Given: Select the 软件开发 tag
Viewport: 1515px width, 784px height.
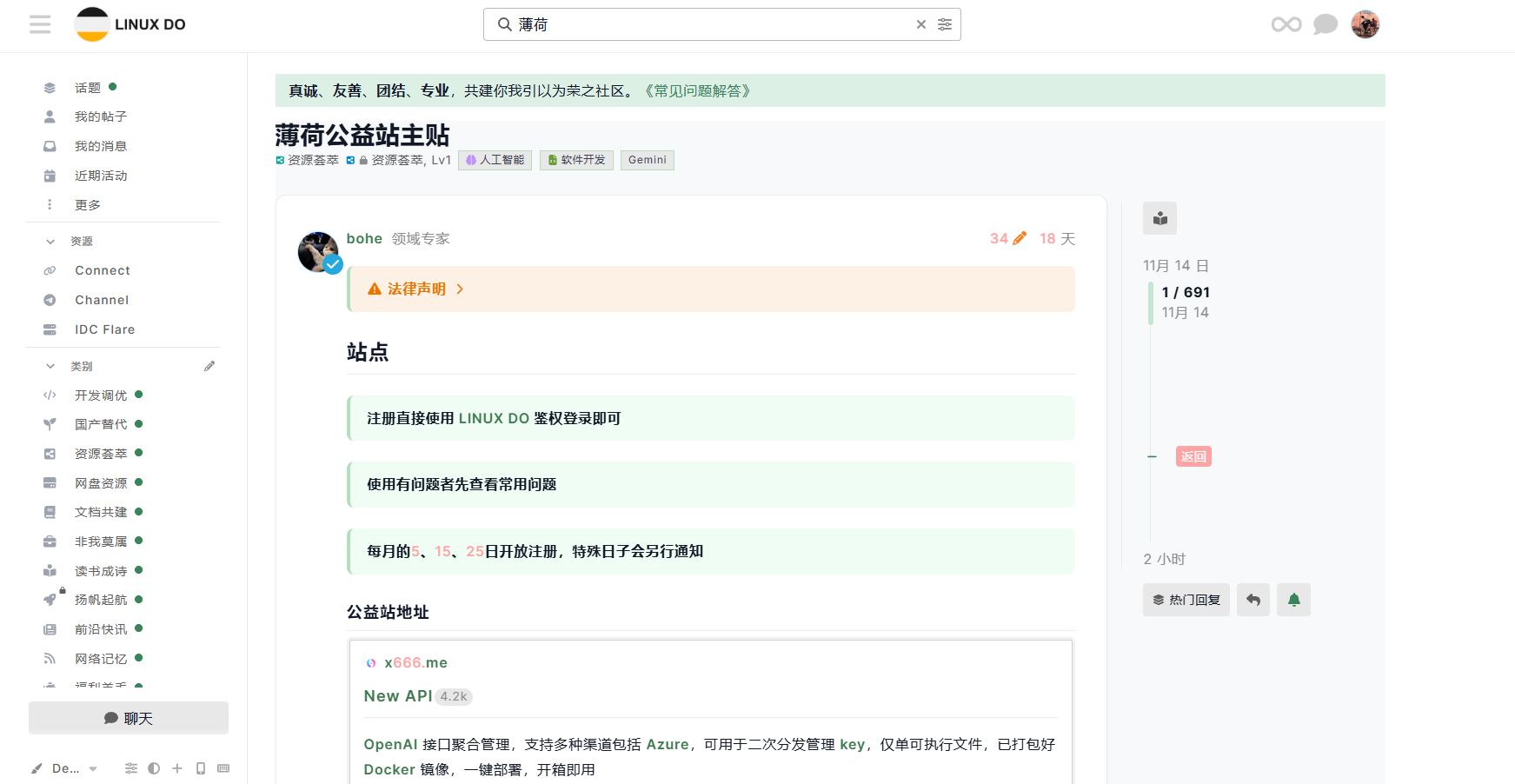Looking at the screenshot, I should 576,160.
